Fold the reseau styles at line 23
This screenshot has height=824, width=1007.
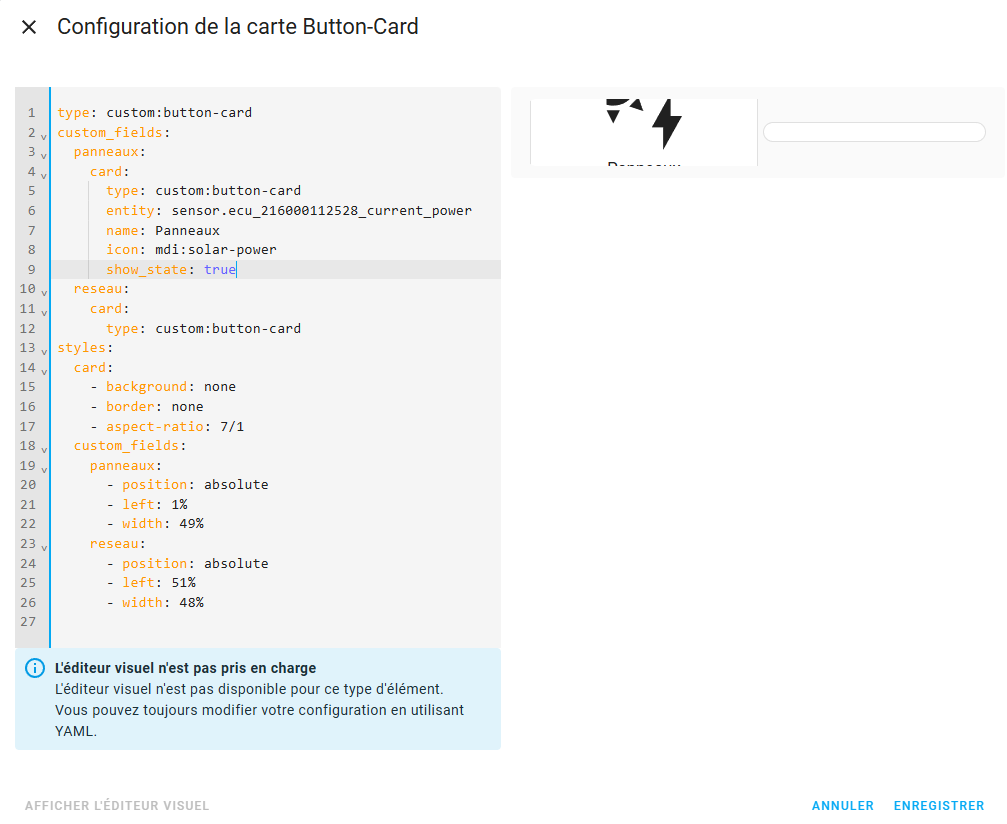(44, 546)
